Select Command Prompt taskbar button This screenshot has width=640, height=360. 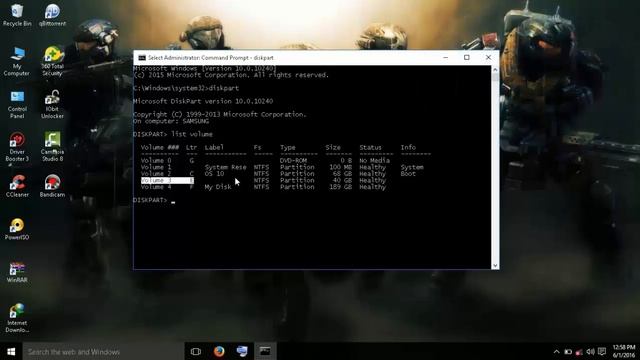[x=265, y=351]
